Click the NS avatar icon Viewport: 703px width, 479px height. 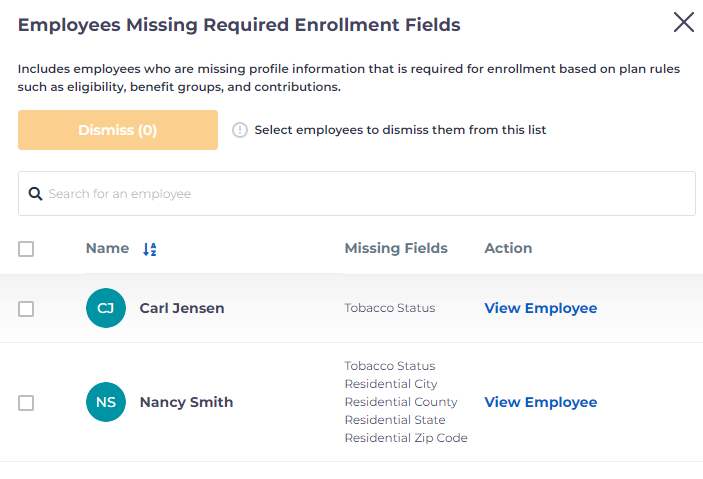pyautogui.click(x=106, y=402)
